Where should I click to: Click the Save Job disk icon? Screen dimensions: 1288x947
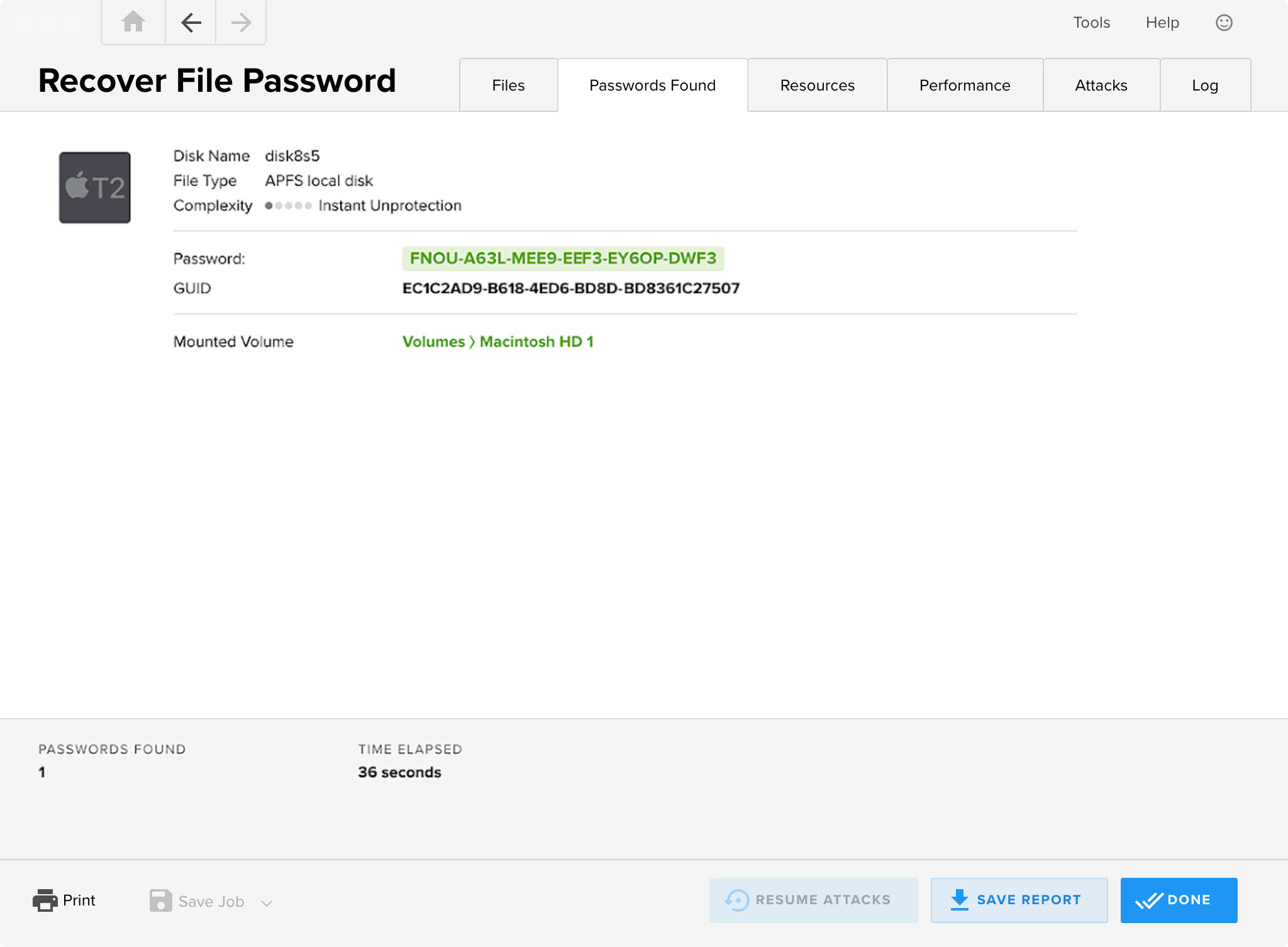click(x=160, y=901)
